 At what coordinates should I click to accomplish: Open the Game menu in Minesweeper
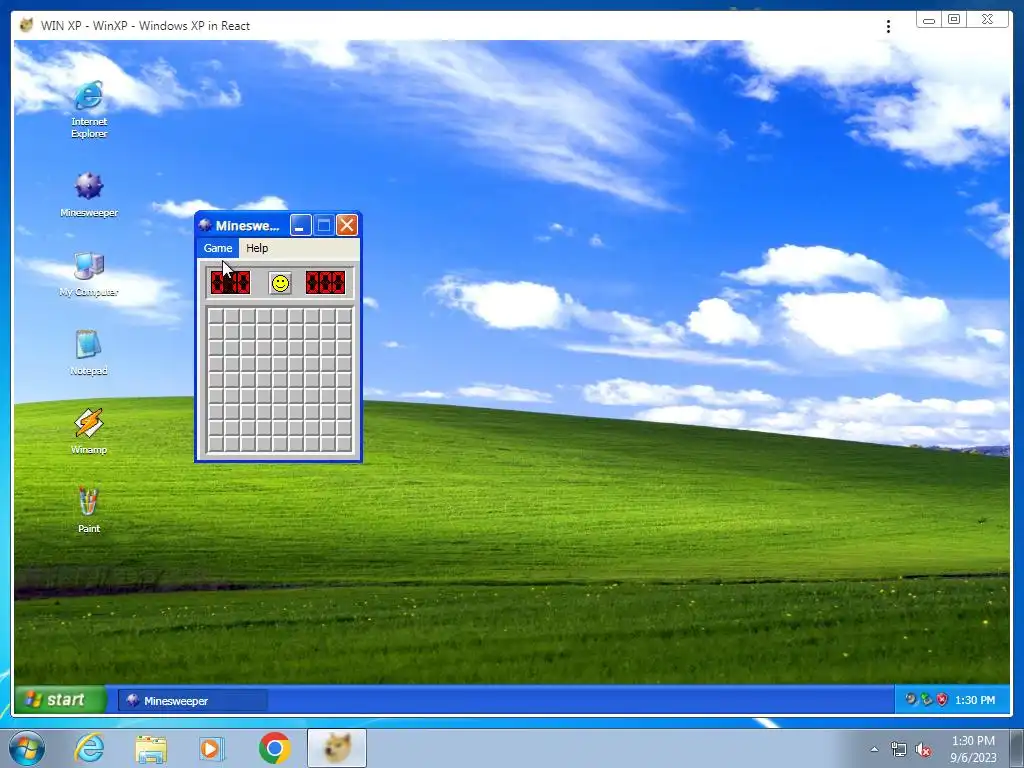(217, 248)
